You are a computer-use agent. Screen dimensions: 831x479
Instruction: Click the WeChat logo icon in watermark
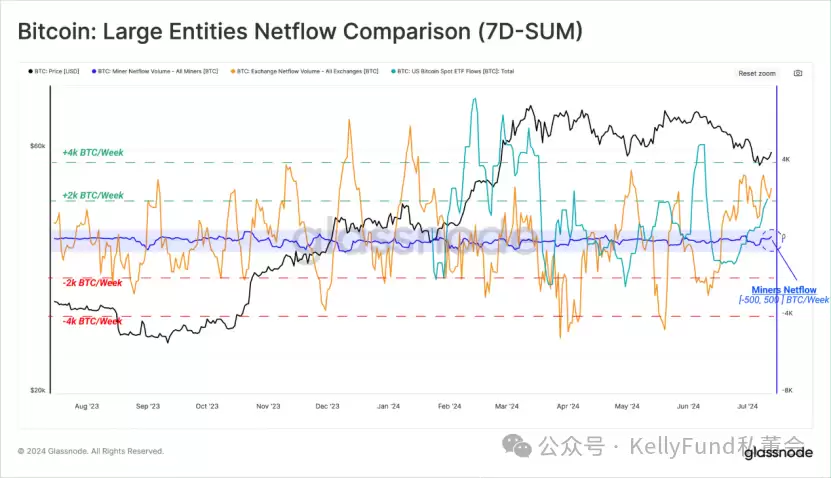(517, 444)
